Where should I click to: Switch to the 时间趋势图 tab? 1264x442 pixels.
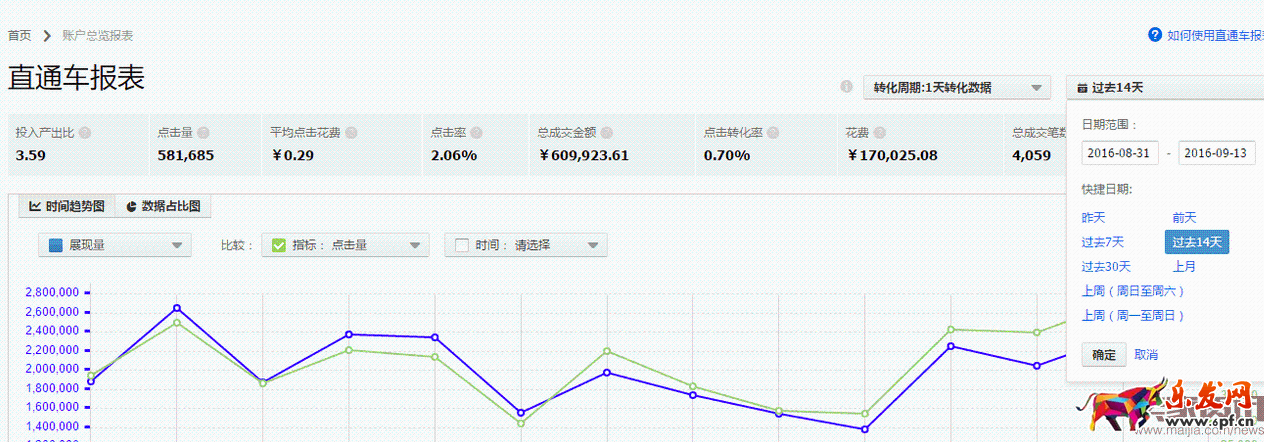(67, 206)
